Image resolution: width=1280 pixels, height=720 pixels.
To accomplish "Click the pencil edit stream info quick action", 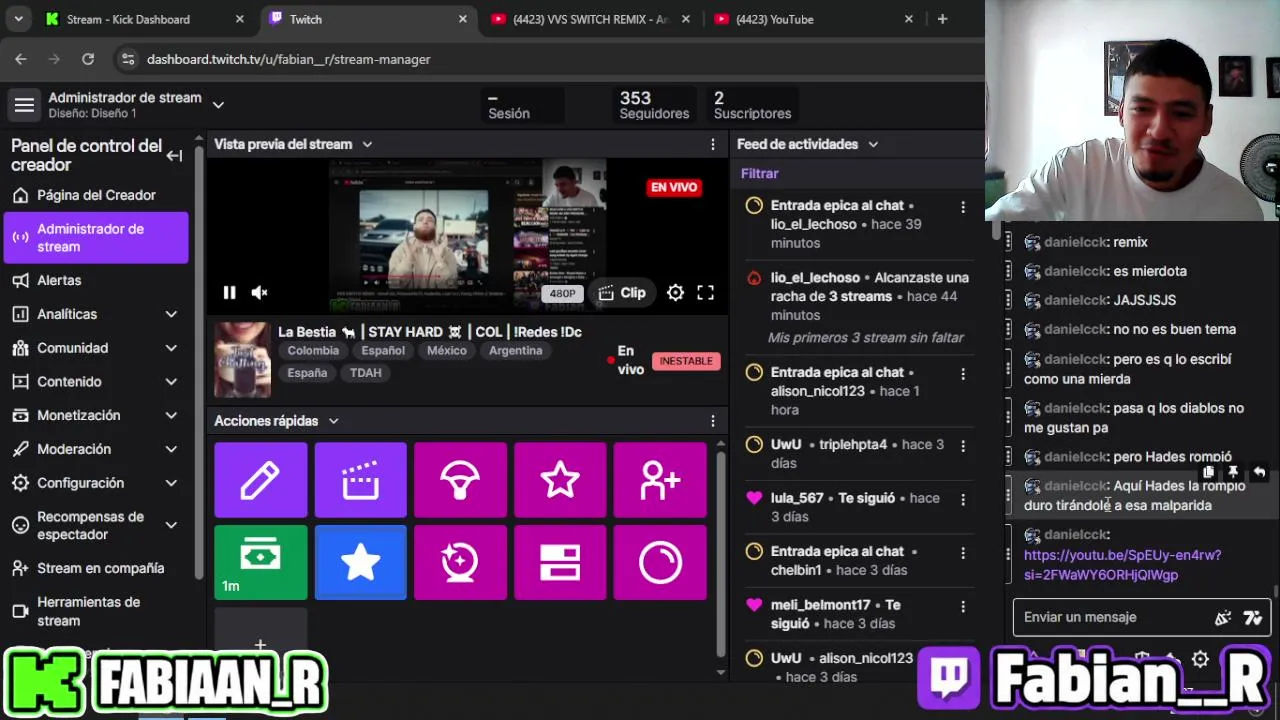I will 260,480.
